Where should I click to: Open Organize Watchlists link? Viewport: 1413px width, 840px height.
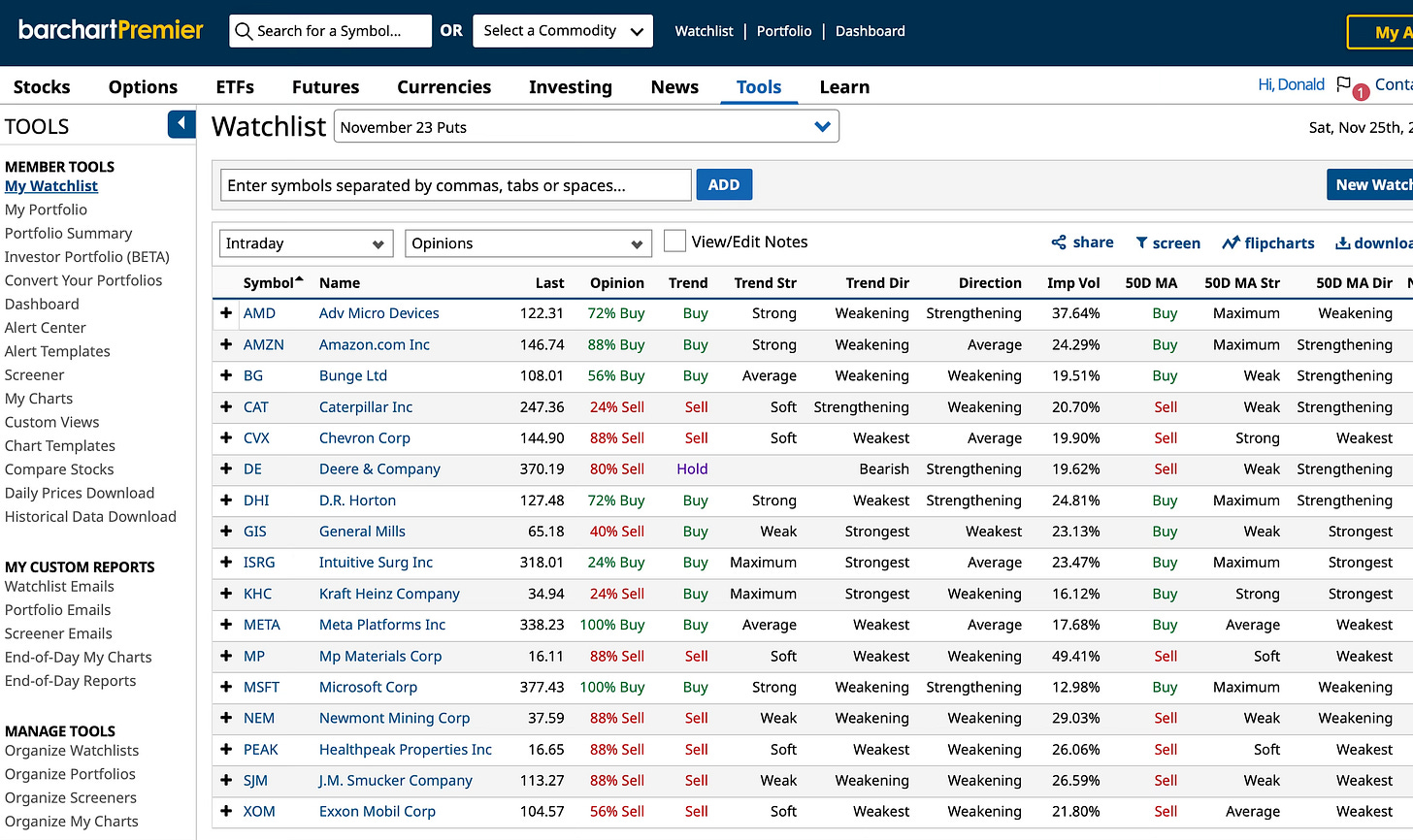pyautogui.click(x=72, y=751)
